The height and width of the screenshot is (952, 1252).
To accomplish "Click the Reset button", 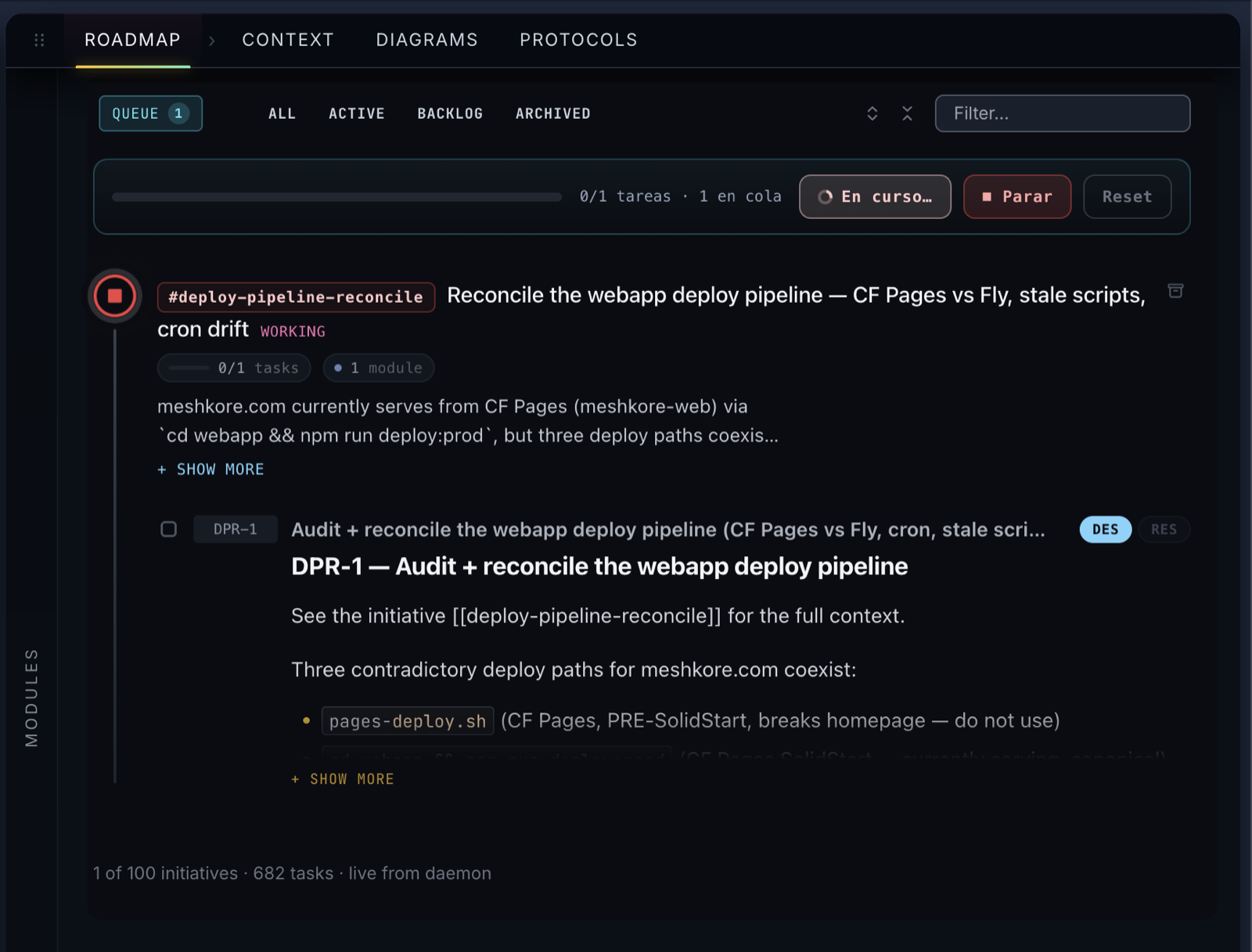I will (x=1127, y=196).
